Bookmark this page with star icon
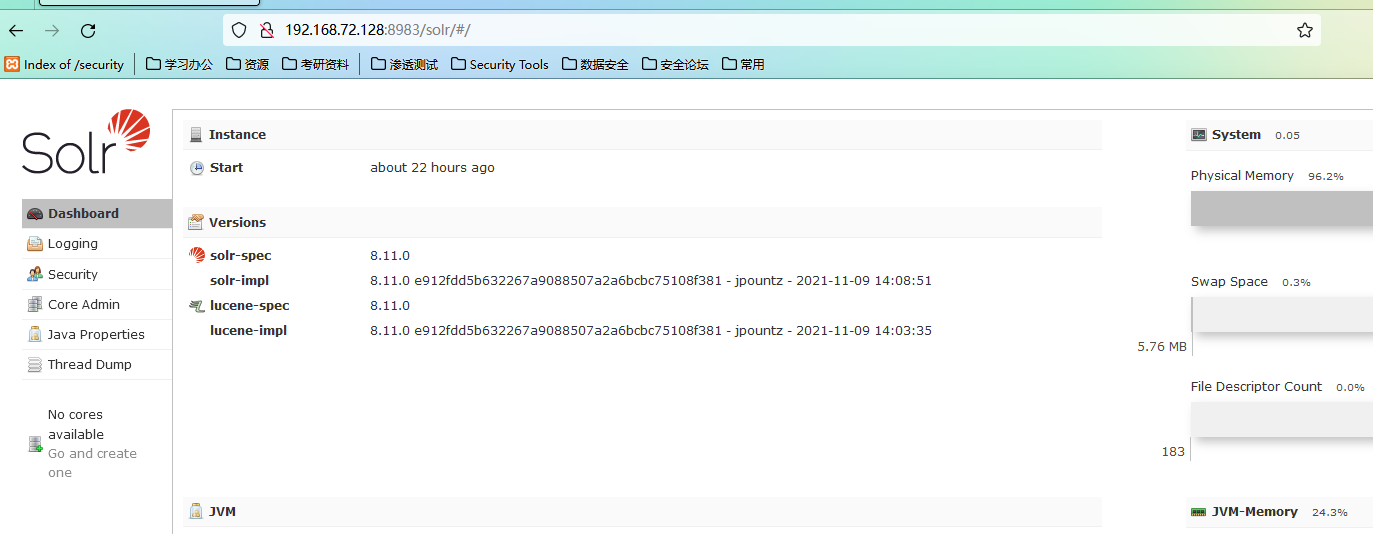This screenshot has height=534, width=1373. point(1305,30)
